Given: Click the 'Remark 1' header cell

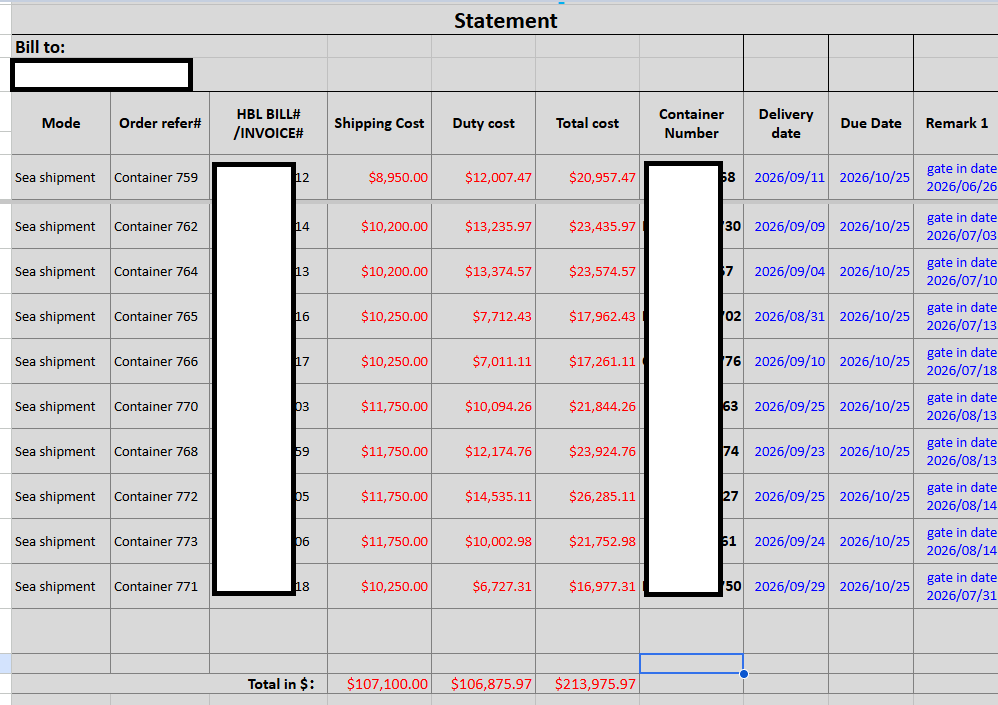Looking at the screenshot, I should pyautogui.click(x=956, y=123).
